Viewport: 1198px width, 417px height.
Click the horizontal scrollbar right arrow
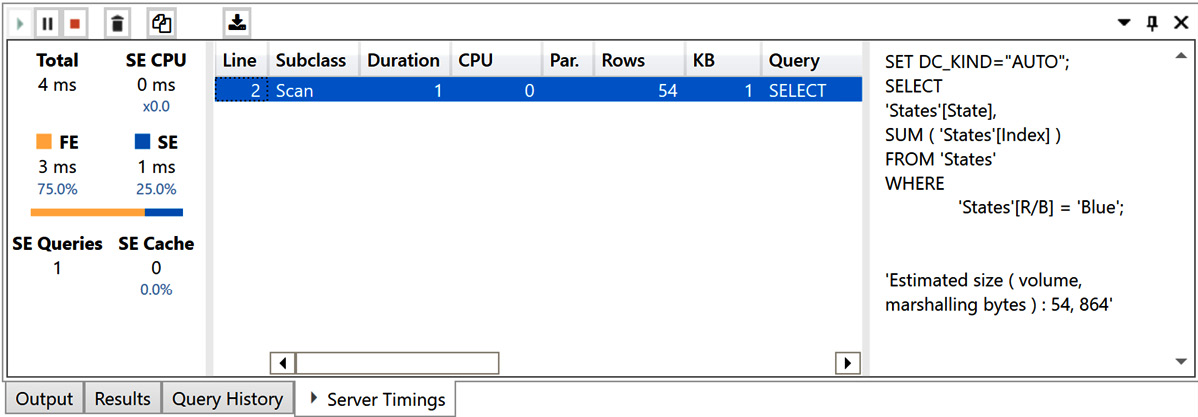tap(849, 362)
